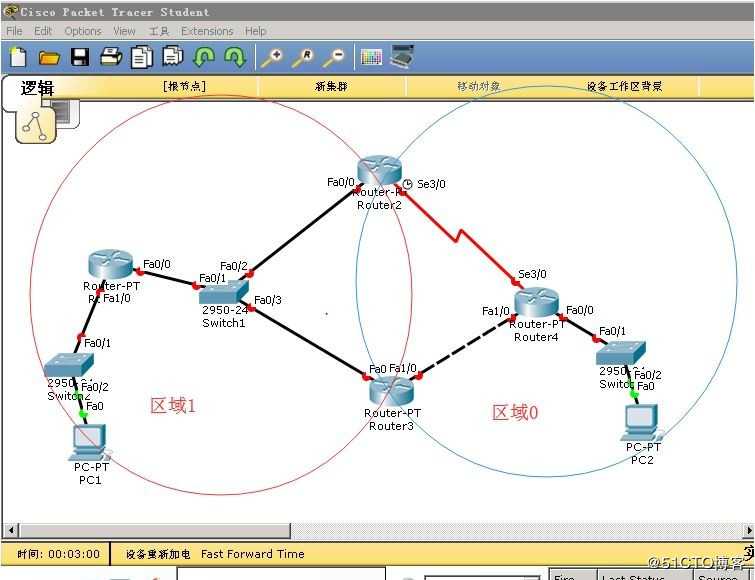
Task: Click the 时间: 00:03:00 status display
Action: pos(59,554)
